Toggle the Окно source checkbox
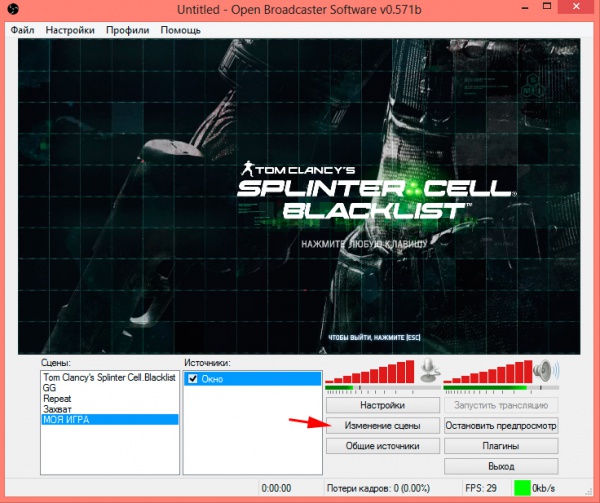 pyautogui.click(x=193, y=380)
